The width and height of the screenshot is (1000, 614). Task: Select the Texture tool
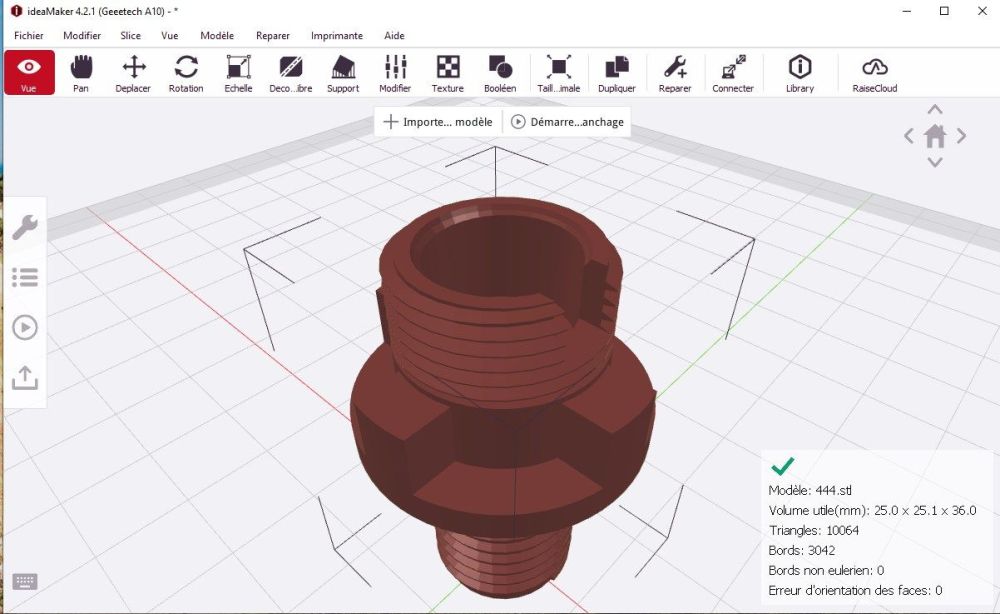coord(448,73)
